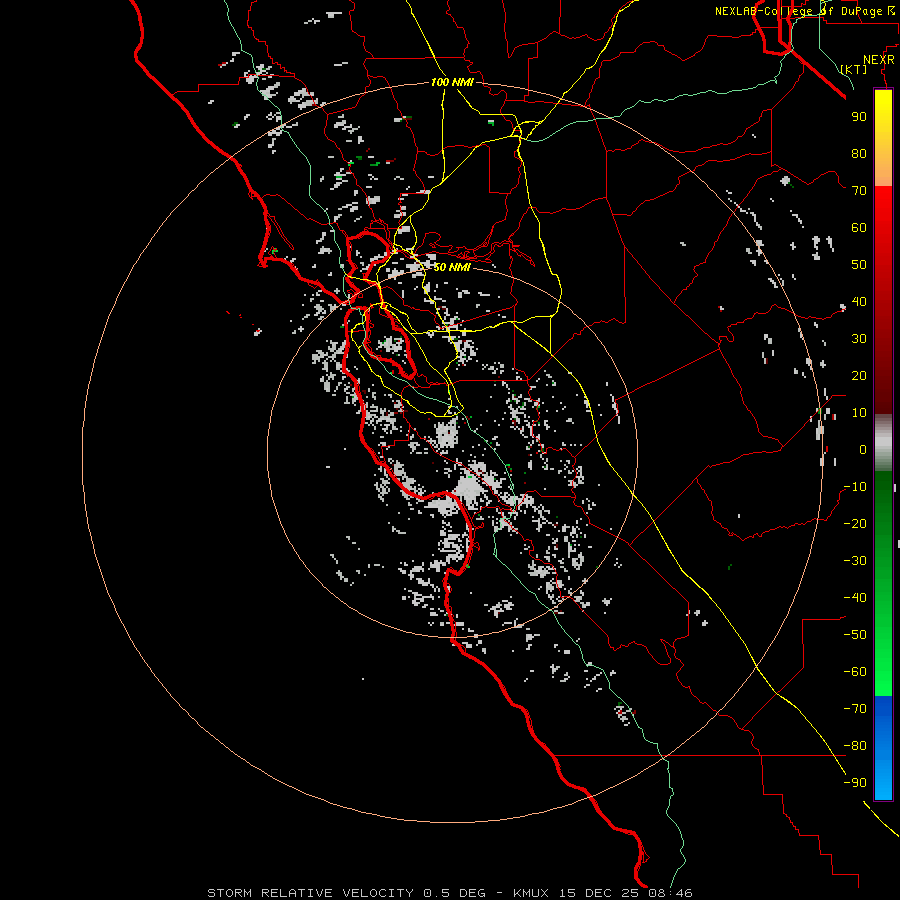Select the -10 value on velocity scale
Viewport: 900px width, 900px height.
tap(855, 487)
